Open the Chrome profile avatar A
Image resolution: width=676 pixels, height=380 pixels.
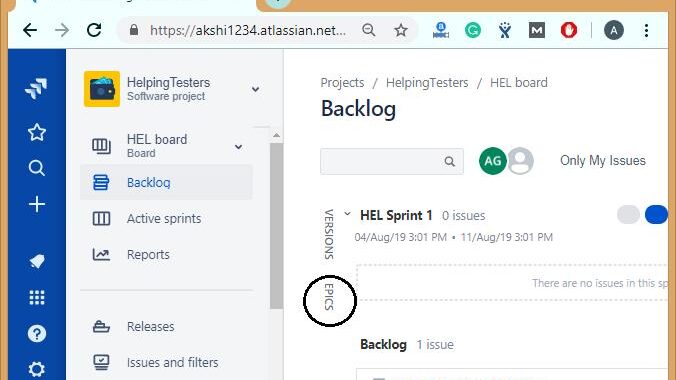pyautogui.click(x=614, y=30)
